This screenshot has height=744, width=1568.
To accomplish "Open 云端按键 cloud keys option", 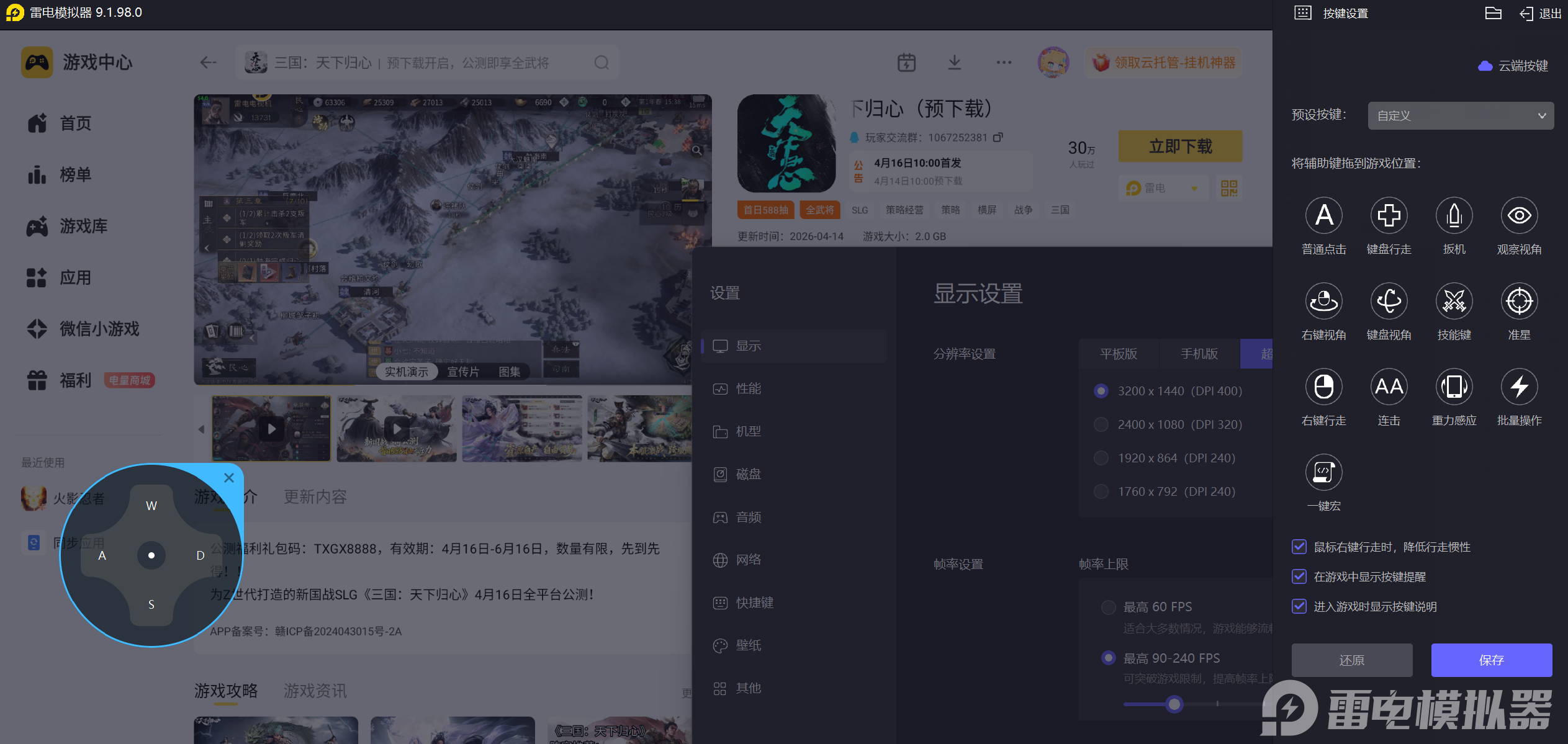I will pos(1513,66).
